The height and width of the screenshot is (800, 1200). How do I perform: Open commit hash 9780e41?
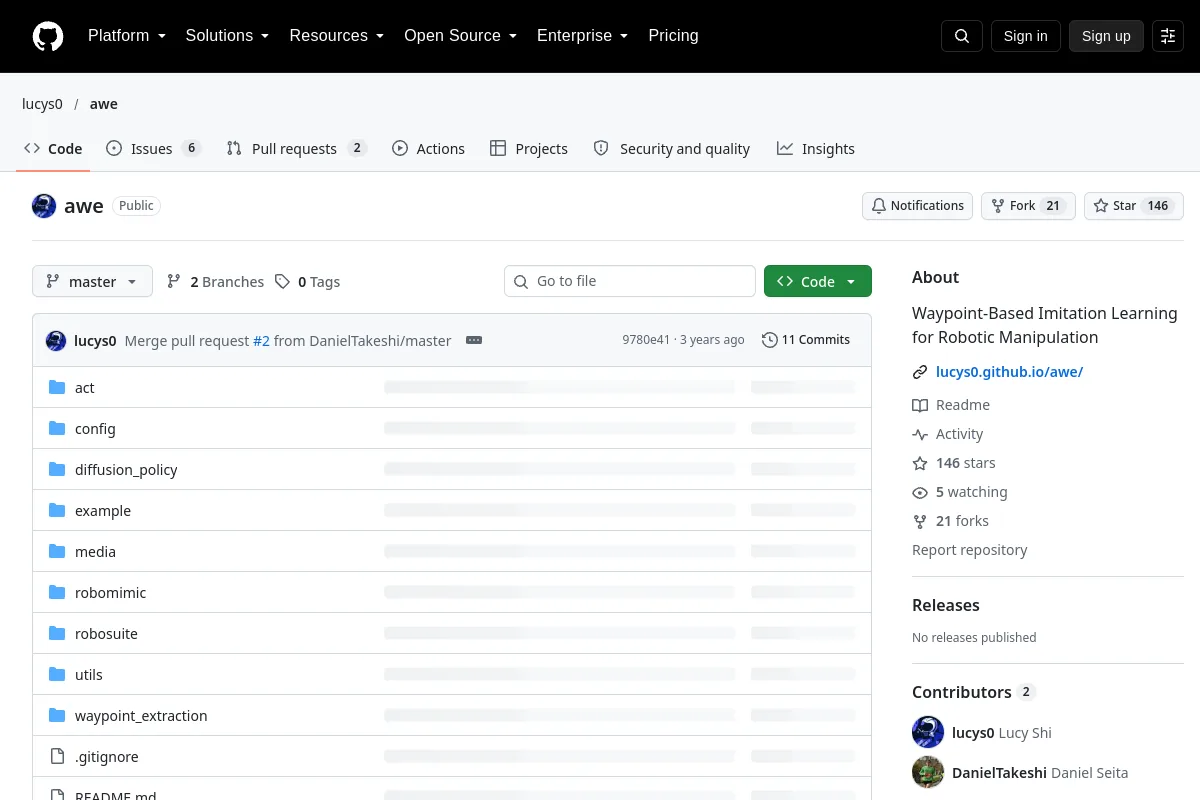[646, 340]
